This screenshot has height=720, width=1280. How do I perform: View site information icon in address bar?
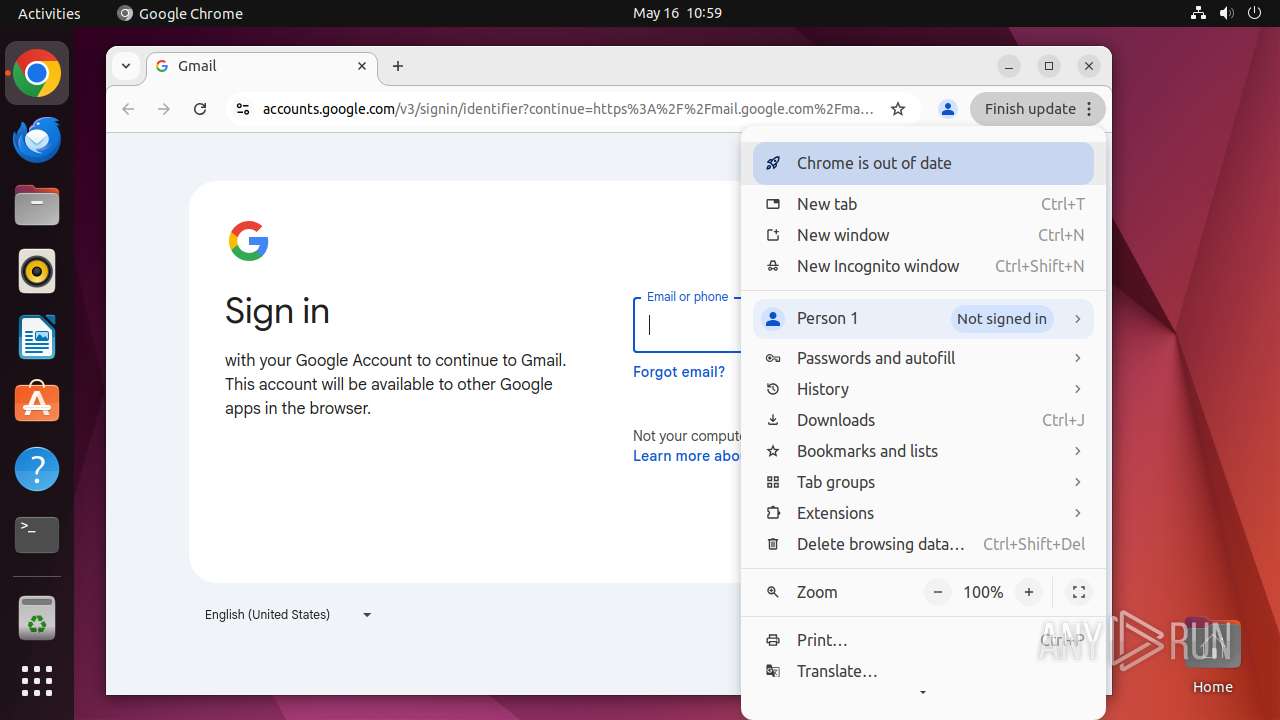coord(242,109)
